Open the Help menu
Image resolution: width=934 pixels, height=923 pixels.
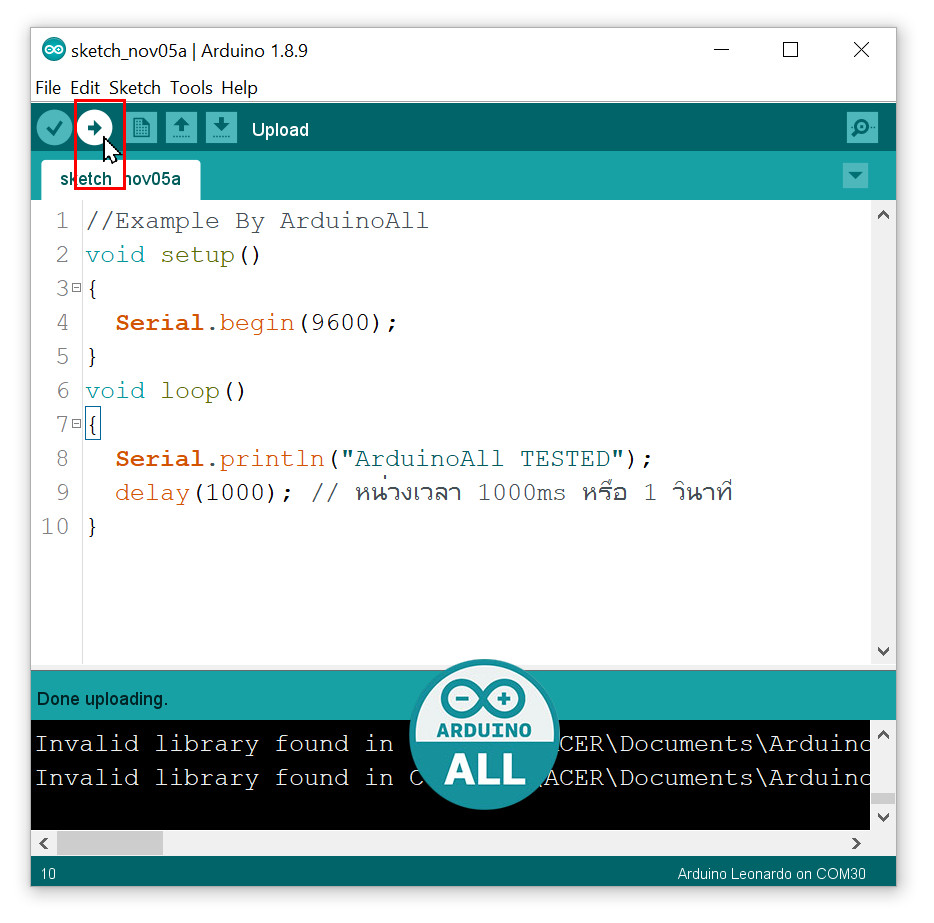coord(239,88)
